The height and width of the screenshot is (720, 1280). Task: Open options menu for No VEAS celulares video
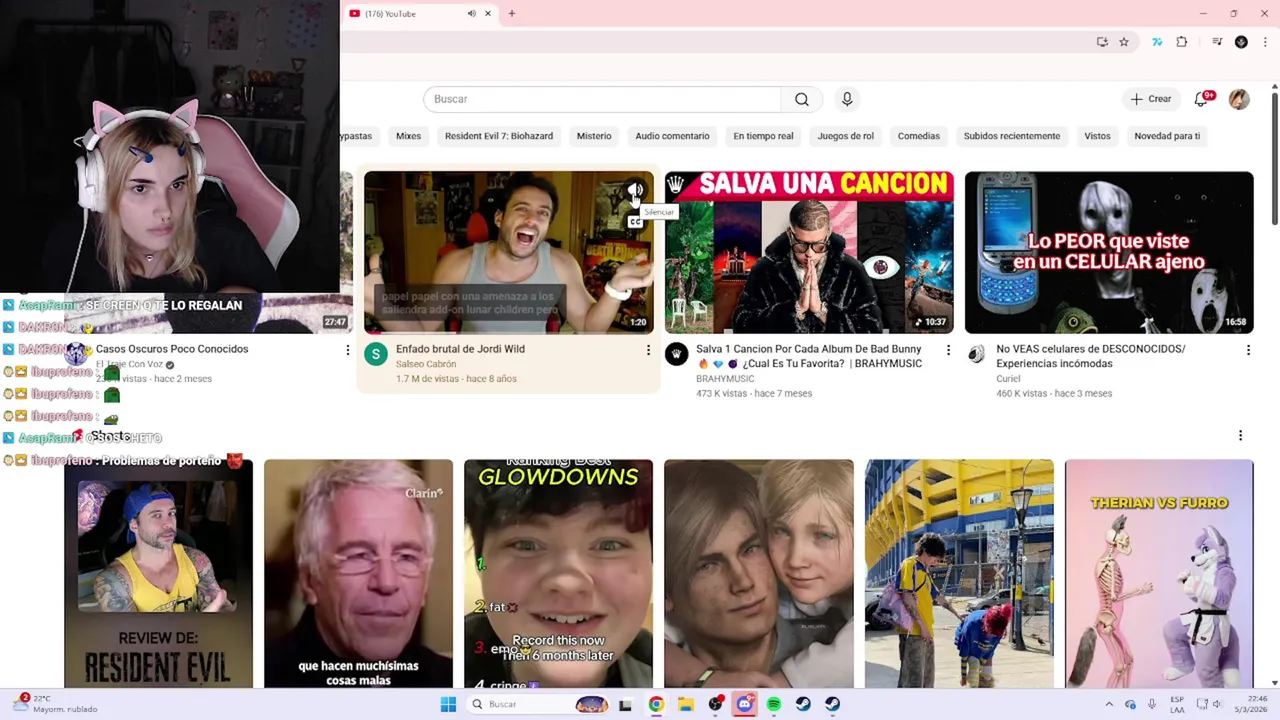[x=1248, y=350]
